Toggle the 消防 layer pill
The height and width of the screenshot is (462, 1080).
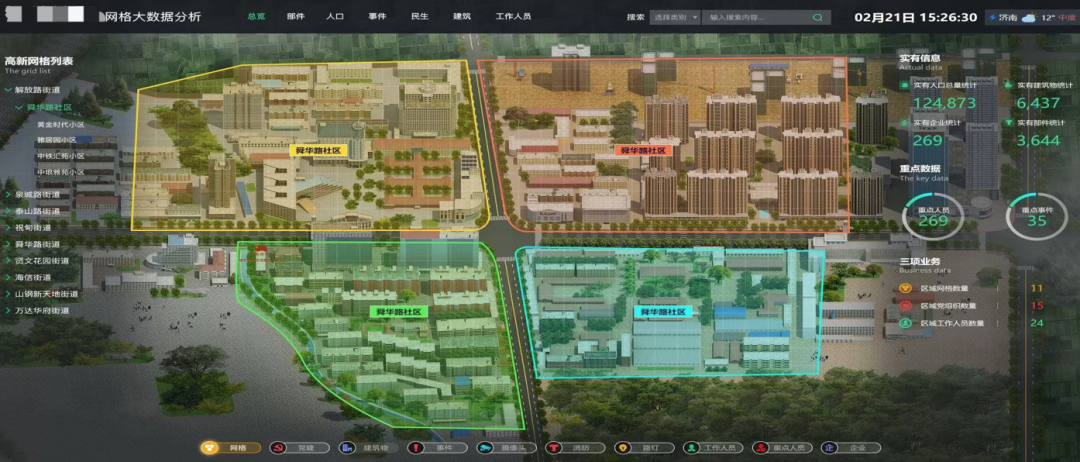pyautogui.click(x=575, y=448)
